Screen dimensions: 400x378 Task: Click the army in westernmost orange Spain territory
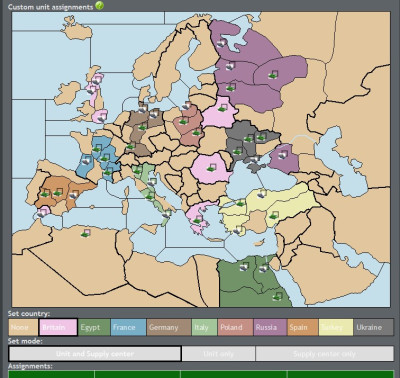[x=45, y=193]
